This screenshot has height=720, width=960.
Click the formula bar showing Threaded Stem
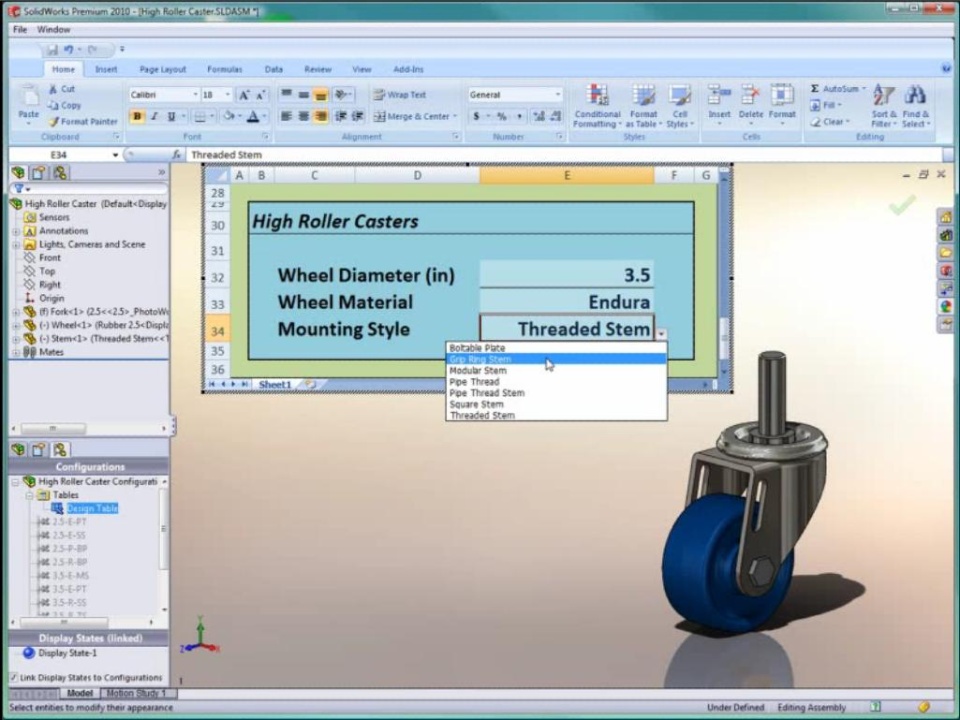[565, 155]
